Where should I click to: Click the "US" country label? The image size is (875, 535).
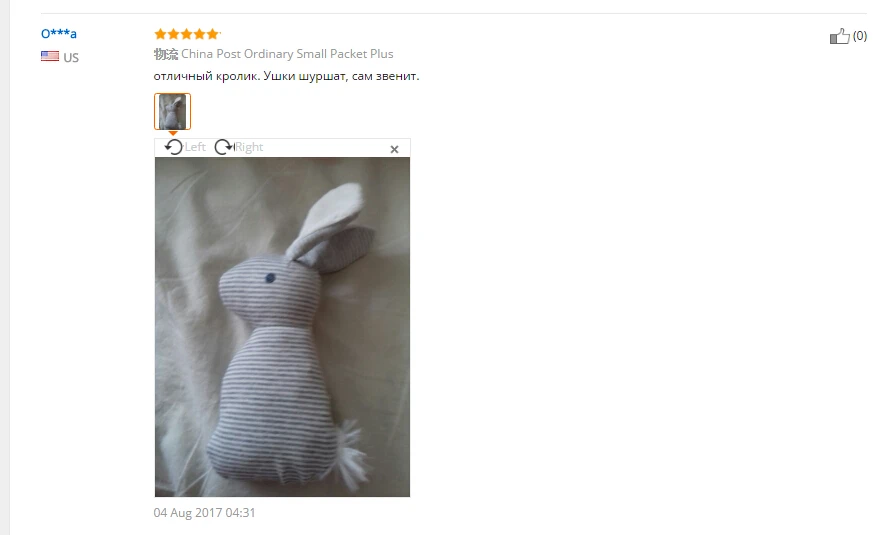click(71, 57)
